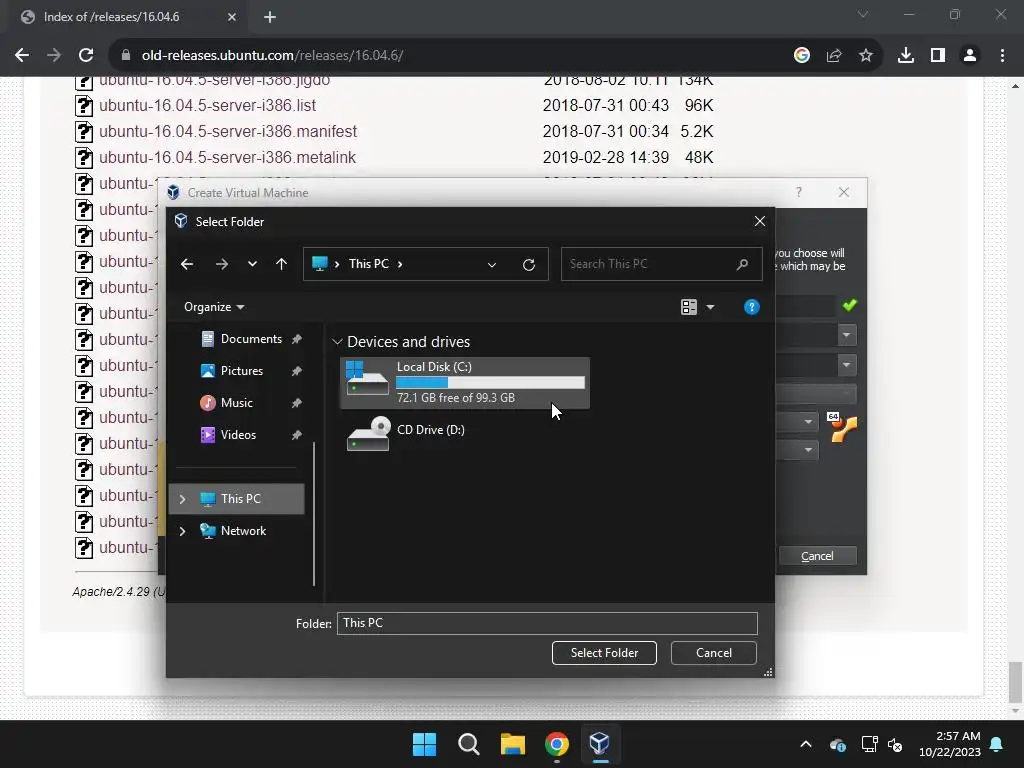1024x768 pixels.
Task: Select Pictures in navigation pane
Action: tap(242, 371)
